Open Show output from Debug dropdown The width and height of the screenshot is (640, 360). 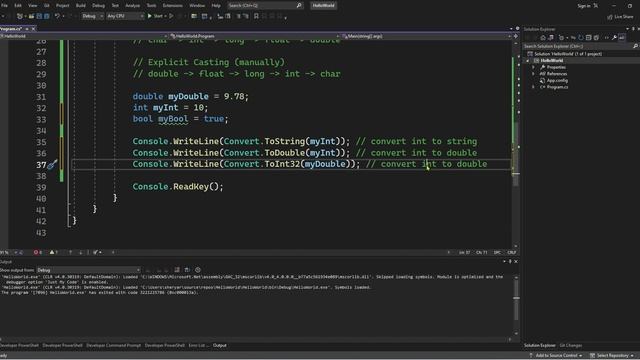pos(89,270)
